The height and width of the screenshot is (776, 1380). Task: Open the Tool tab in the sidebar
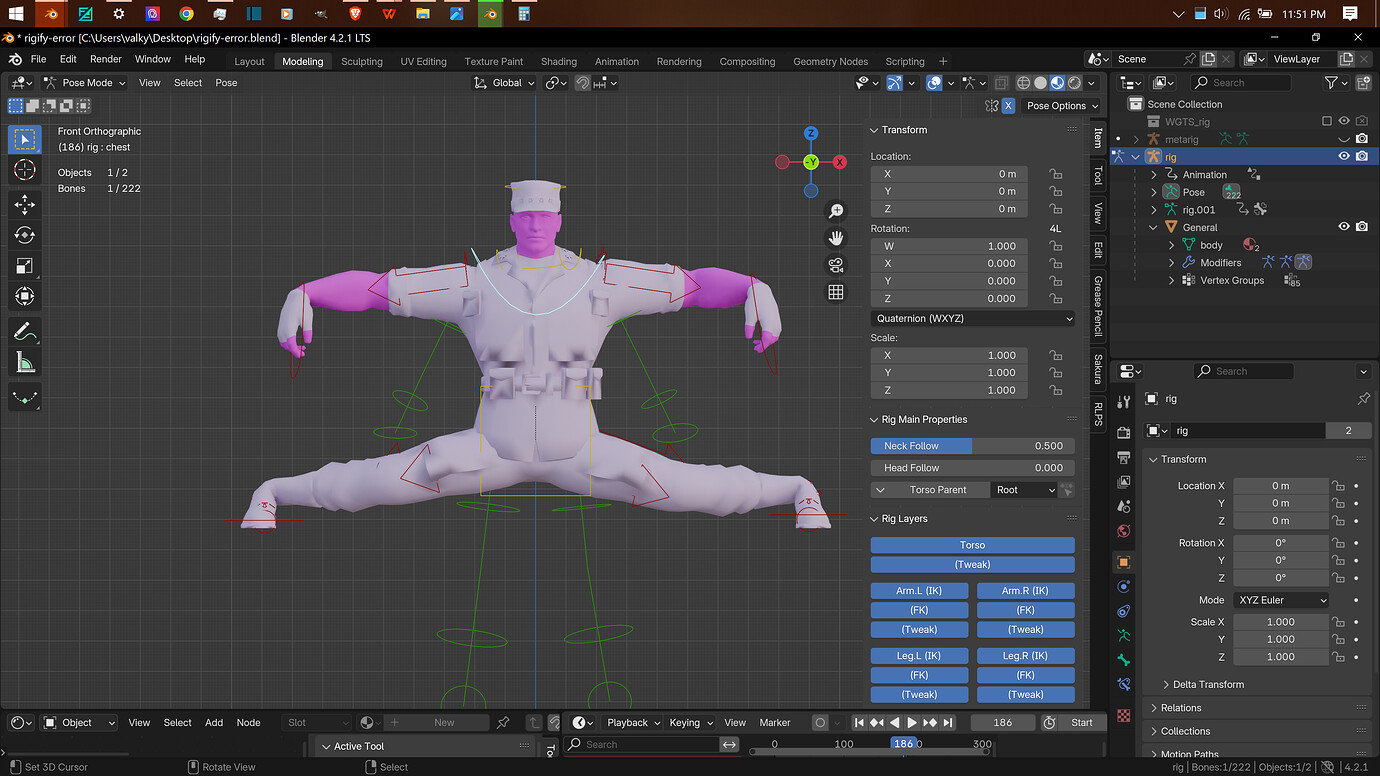click(x=1098, y=175)
